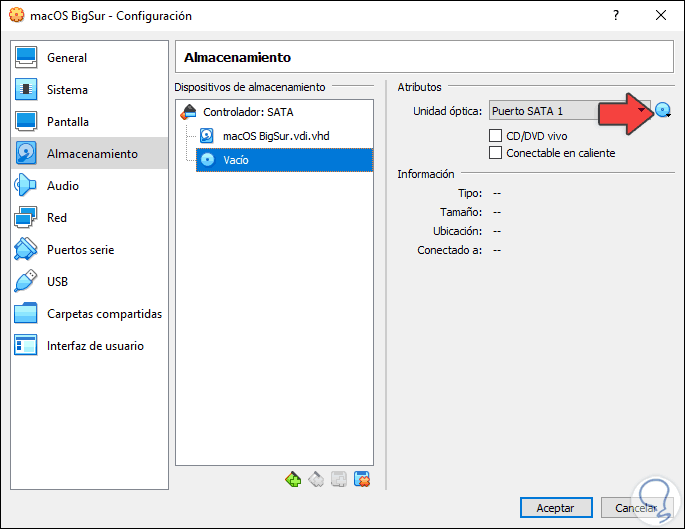Enable the CD/DVD vivo checkbox
The image size is (685, 529).
point(495,136)
